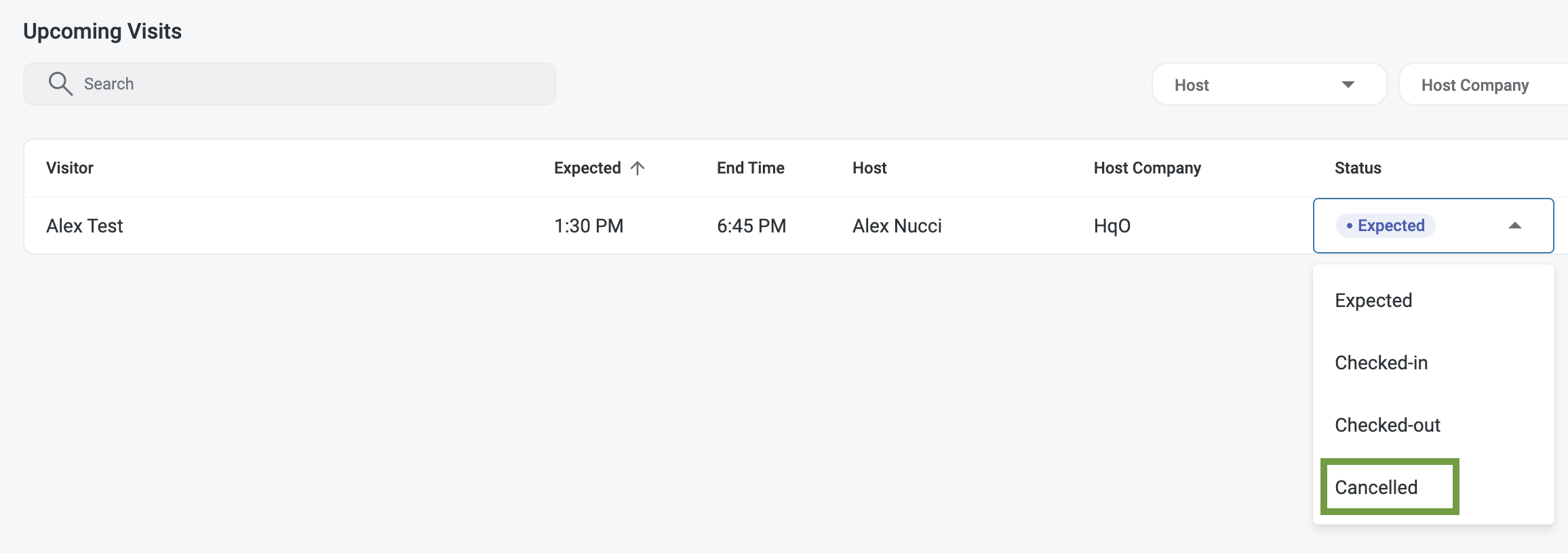Screen dimensions: 1568x553
Task: Click the Host filter dropdown arrow
Action: 1348,85
